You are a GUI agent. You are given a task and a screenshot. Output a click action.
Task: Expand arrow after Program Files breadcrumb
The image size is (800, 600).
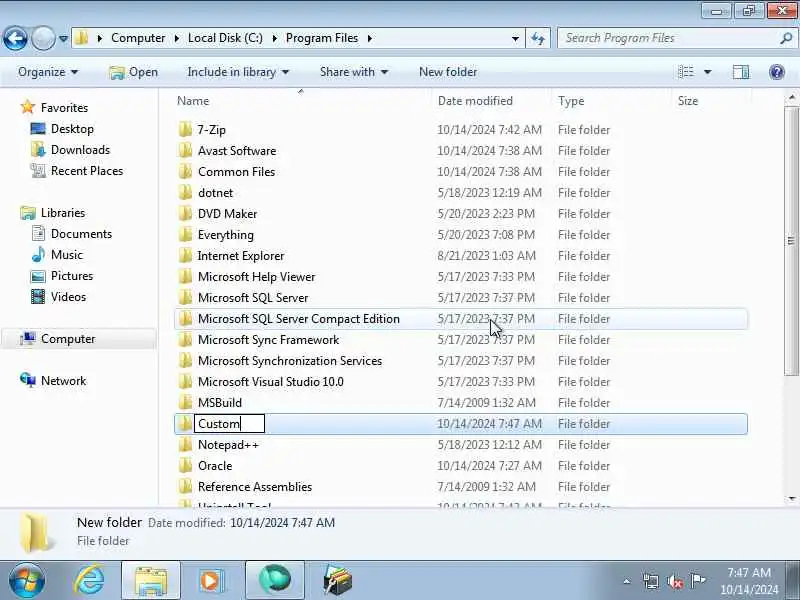click(370, 38)
